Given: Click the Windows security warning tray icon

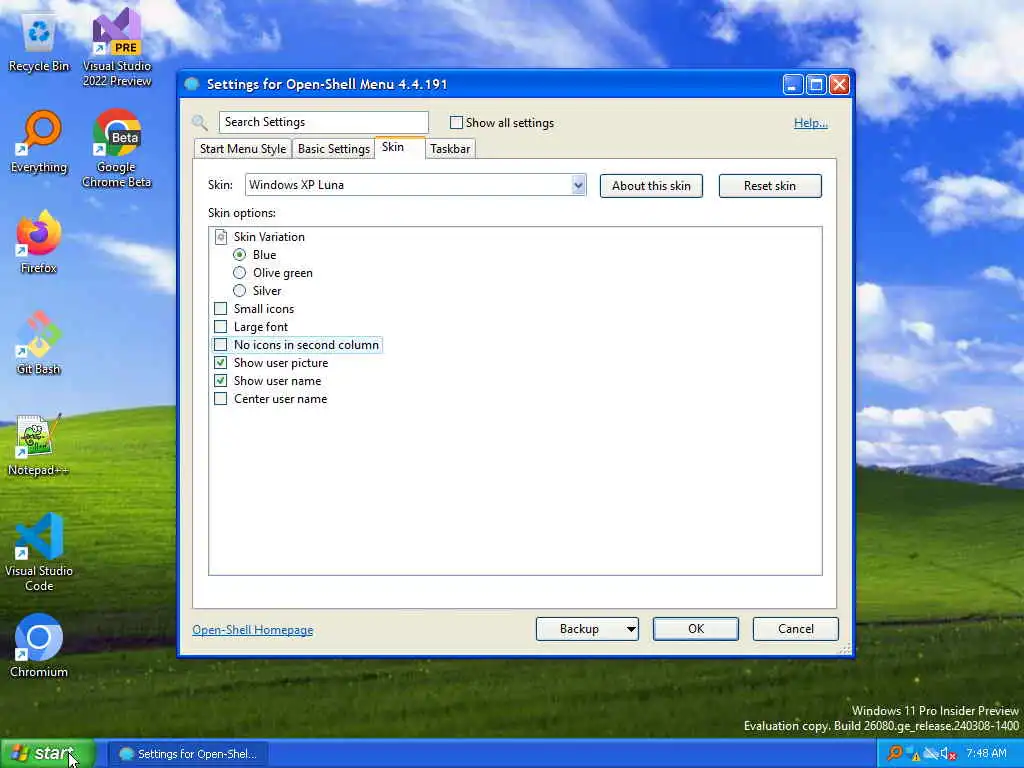Looking at the screenshot, I should pyautogui.click(x=913, y=754).
